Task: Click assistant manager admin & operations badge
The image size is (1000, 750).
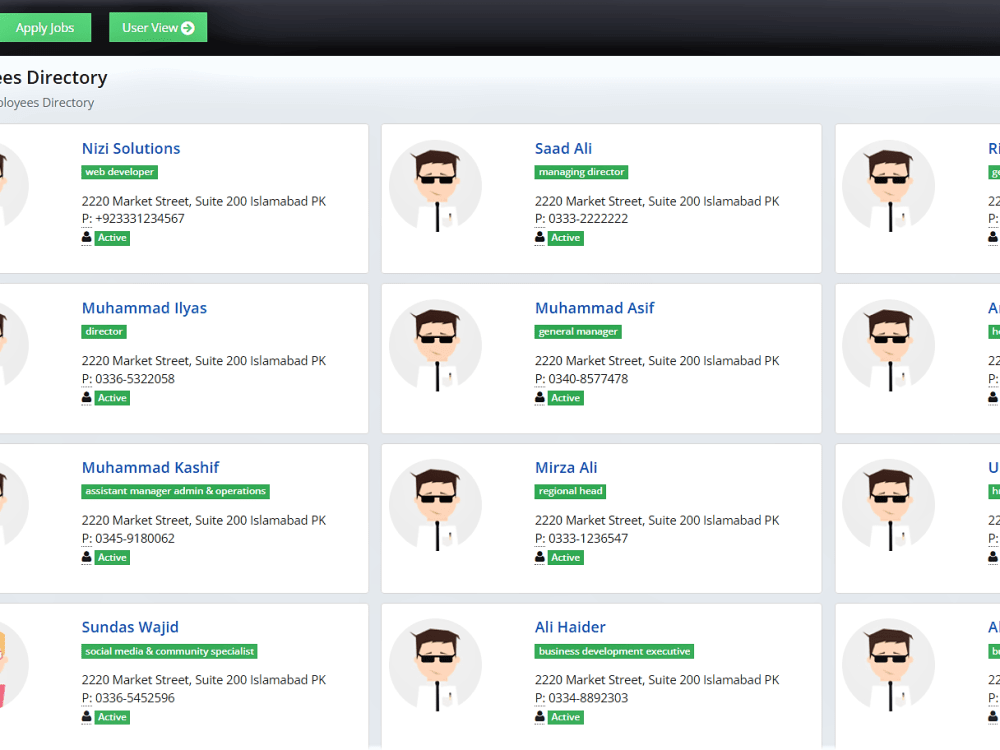Action: [175, 491]
